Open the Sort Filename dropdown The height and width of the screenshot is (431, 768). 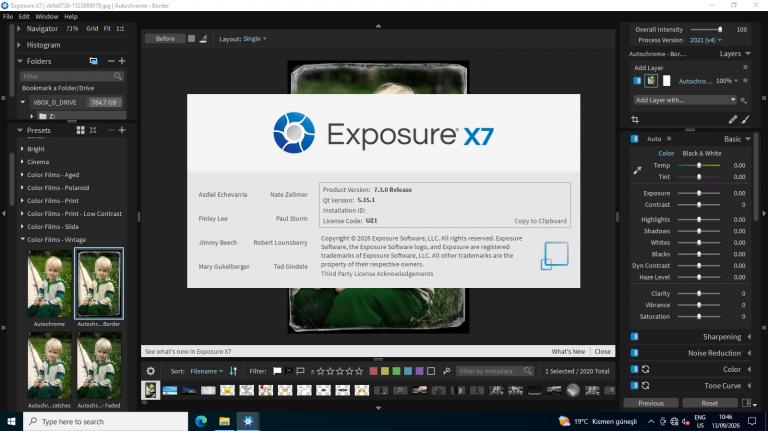[x=206, y=371]
